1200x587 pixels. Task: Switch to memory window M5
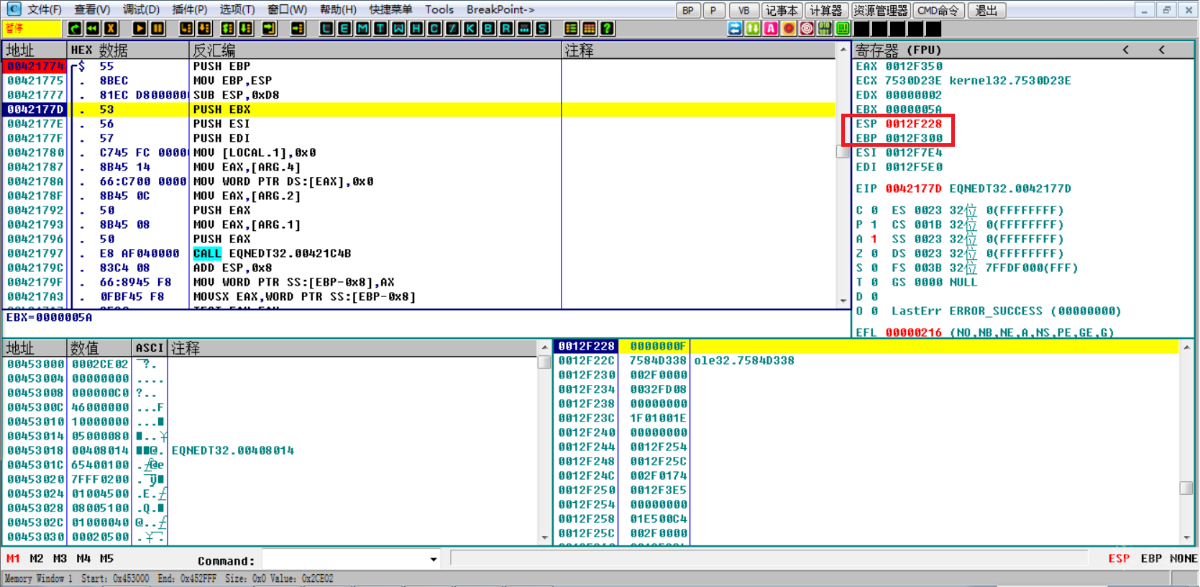[x=107, y=559]
